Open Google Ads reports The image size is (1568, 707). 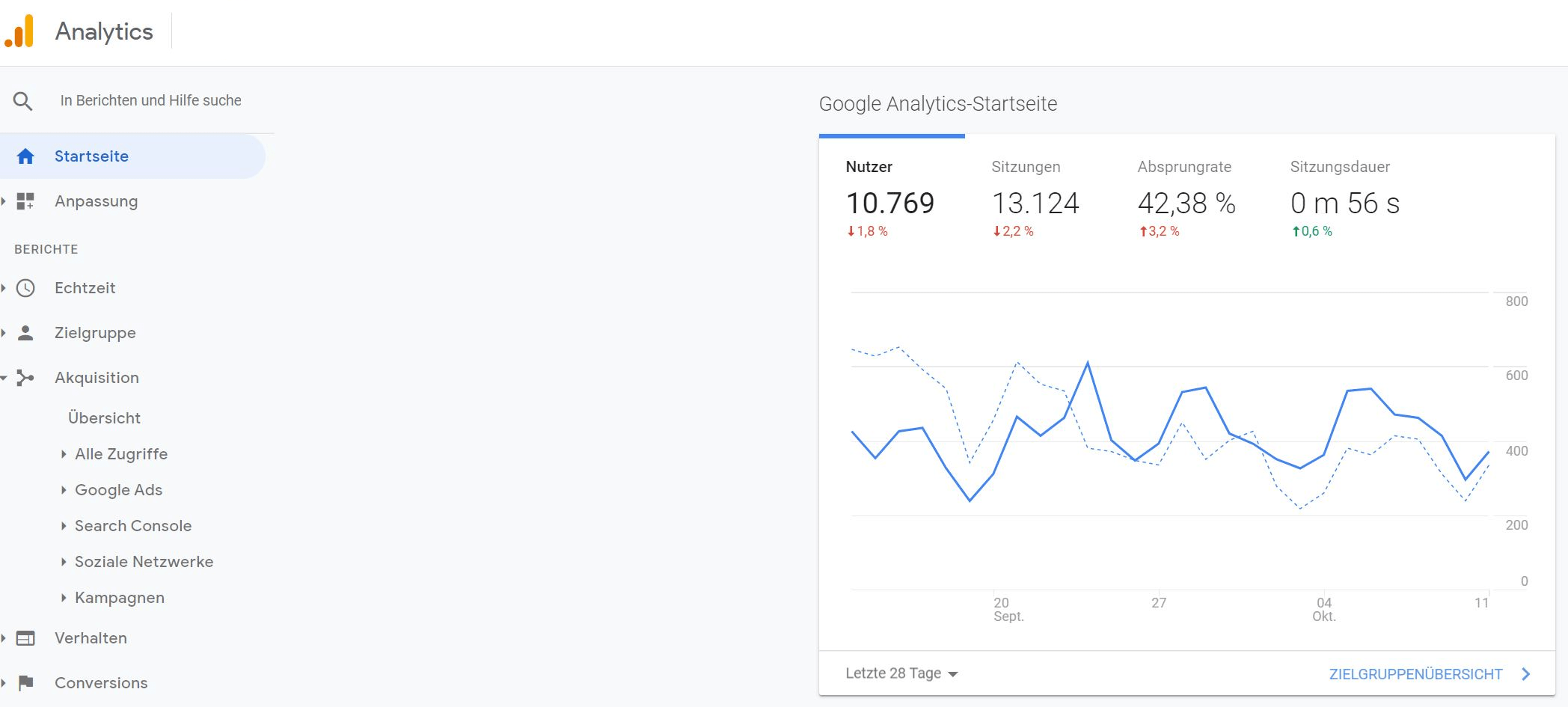pyautogui.click(x=118, y=490)
